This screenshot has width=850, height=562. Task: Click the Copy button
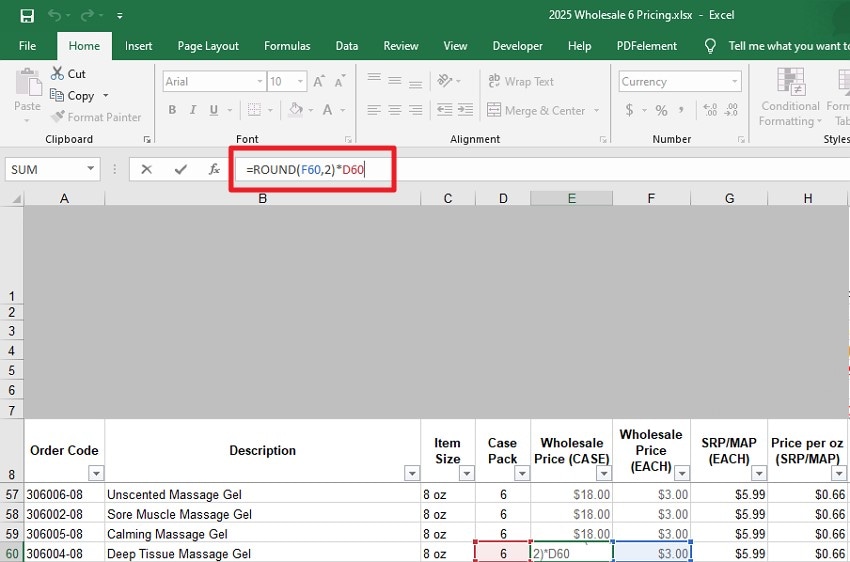[73, 96]
